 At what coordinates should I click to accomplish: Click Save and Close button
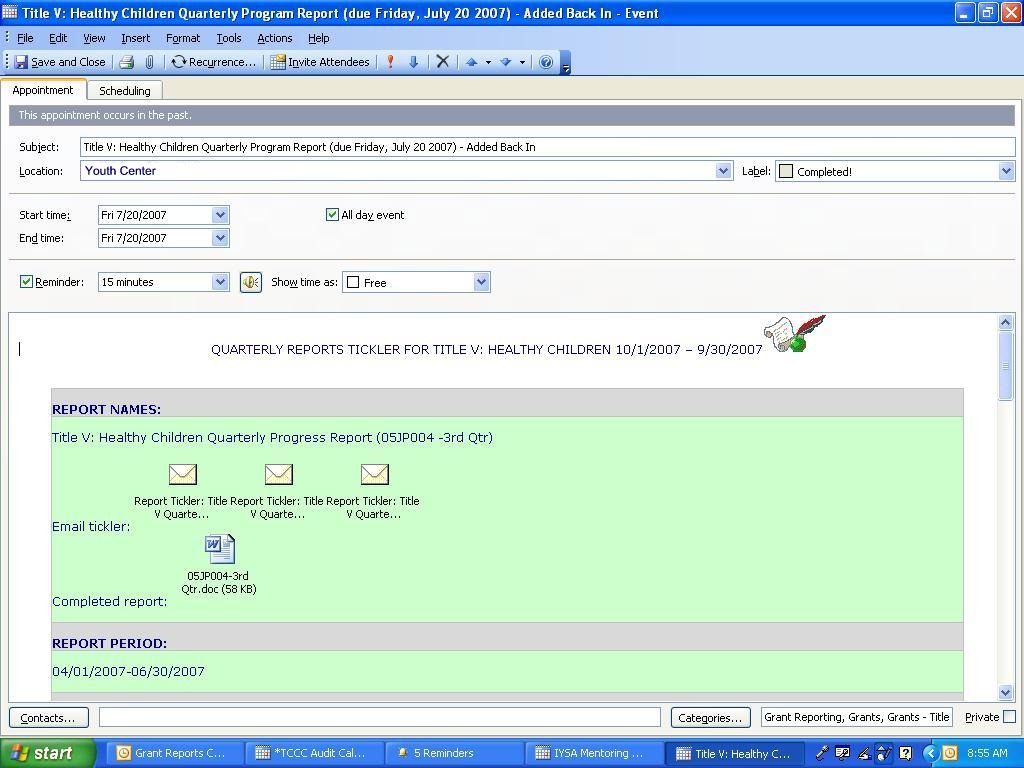coord(60,62)
